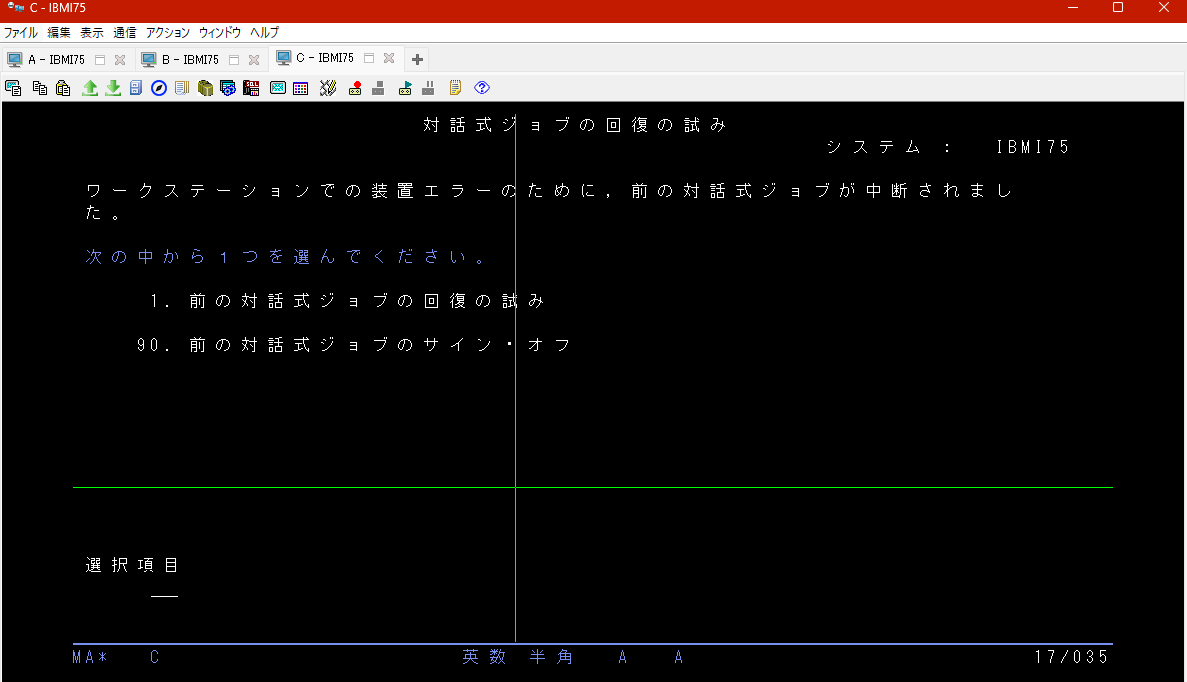The height and width of the screenshot is (682, 1187).
Task: Open the blue compass navigator icon
Action: coord(158,88)
